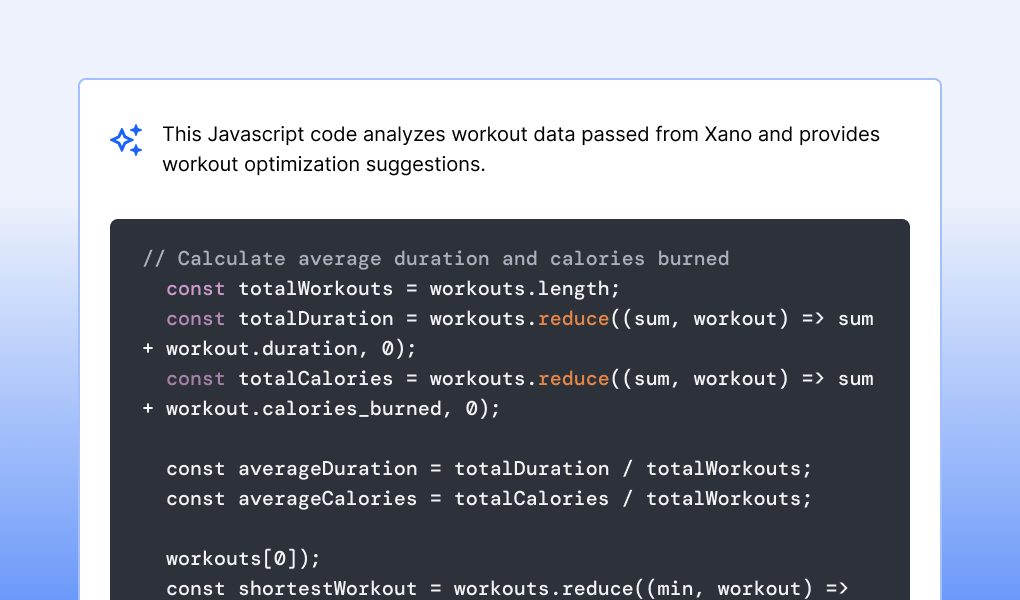Click the highlighted reduce keyword on totalDuration line
The image size is (1020, 600).
(x=573, y=318)
